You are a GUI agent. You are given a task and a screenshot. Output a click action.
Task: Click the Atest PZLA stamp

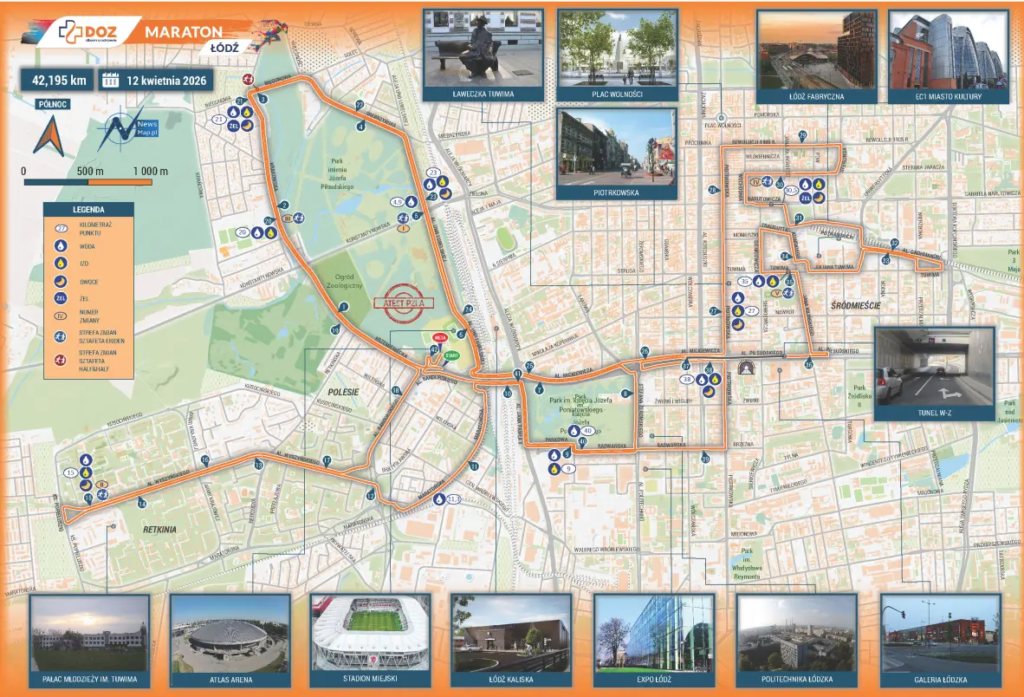(x=405, y=303)
